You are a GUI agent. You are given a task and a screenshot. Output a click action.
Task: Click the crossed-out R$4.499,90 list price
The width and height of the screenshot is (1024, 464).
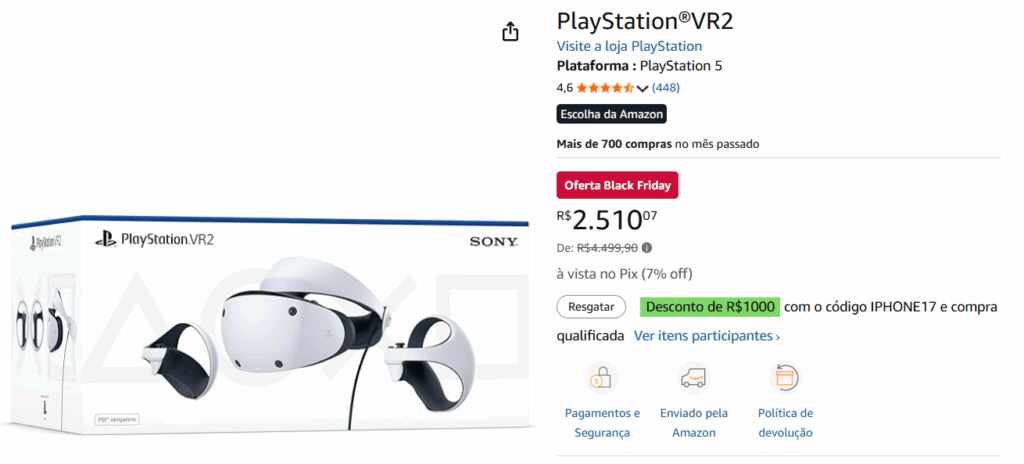(607, 248)
